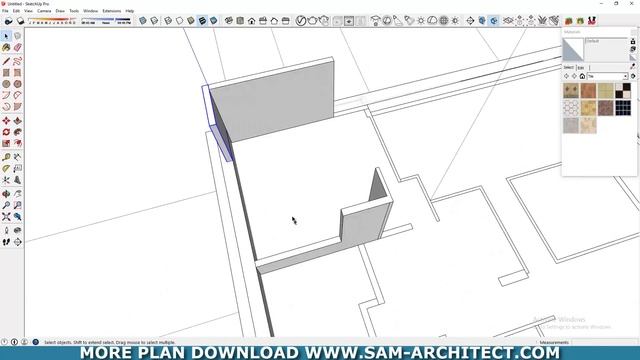Switch to Front house view

(251, 20)
